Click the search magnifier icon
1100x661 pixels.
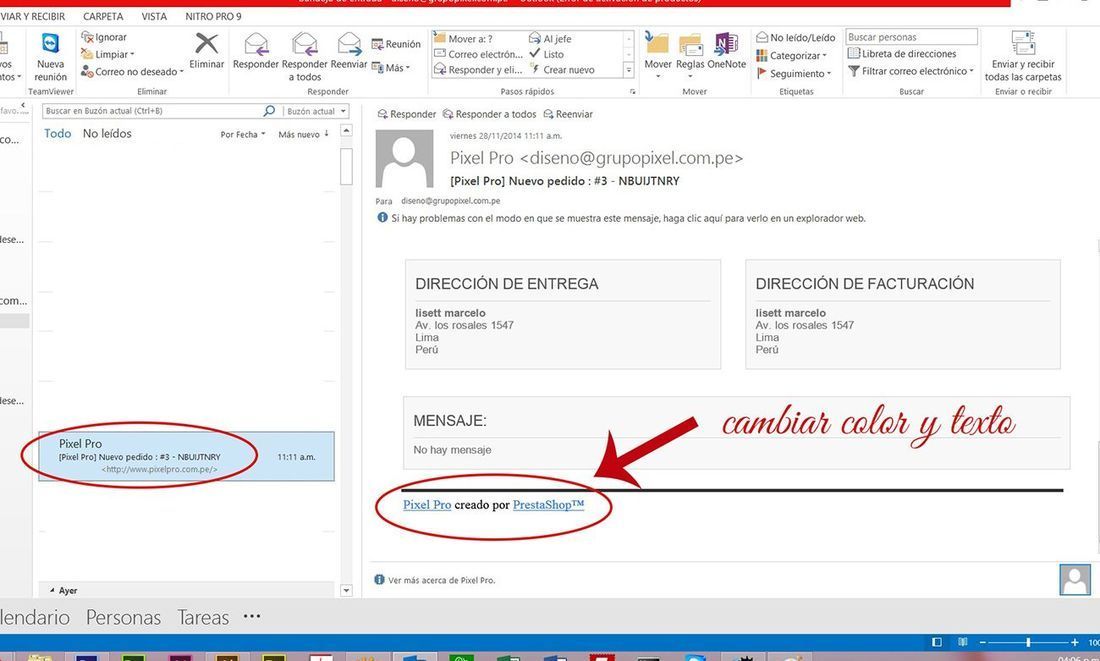[x=269, y=111]
